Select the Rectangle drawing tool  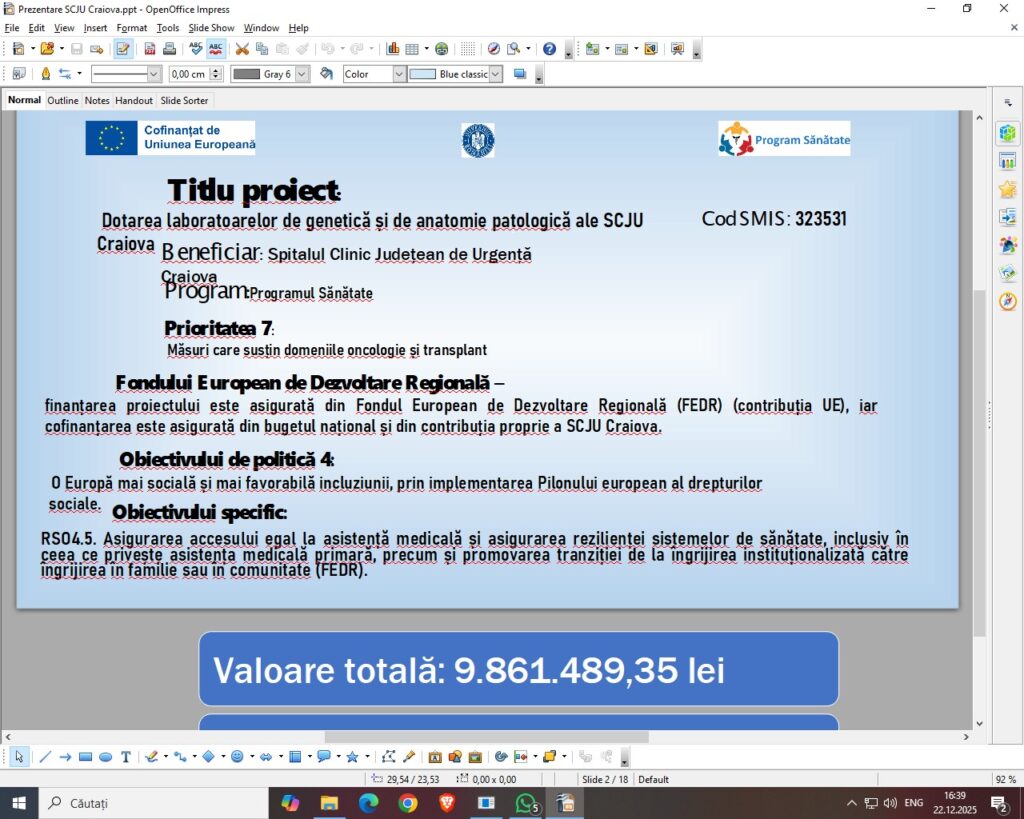(x=85, y=757)
